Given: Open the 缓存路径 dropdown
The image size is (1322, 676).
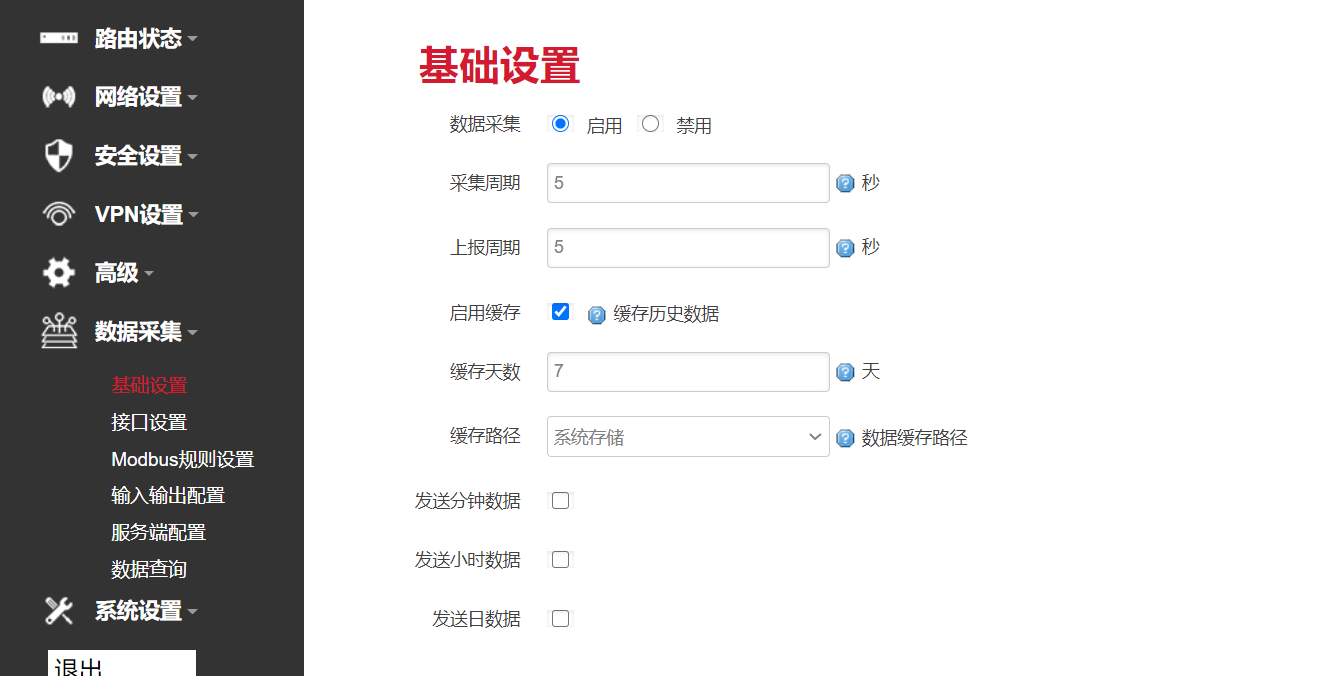Looking at the screenshot, I should 688,437.
